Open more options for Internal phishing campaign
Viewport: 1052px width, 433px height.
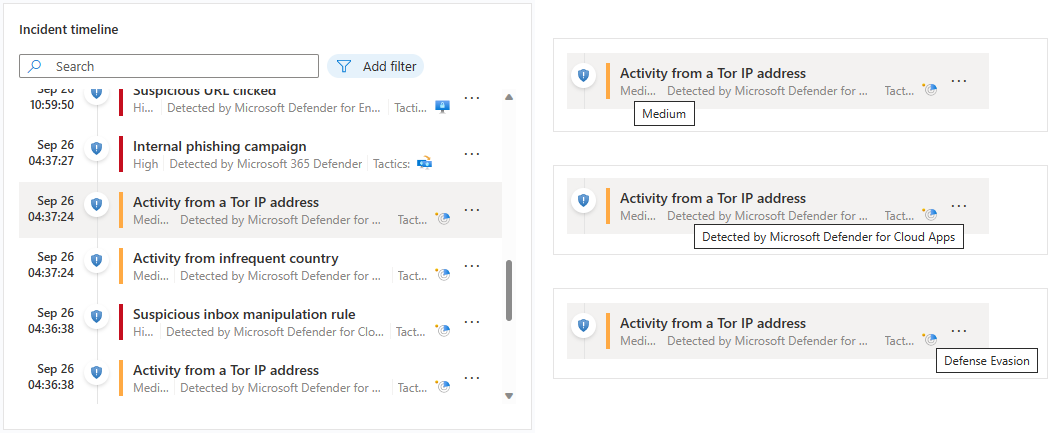472,154
